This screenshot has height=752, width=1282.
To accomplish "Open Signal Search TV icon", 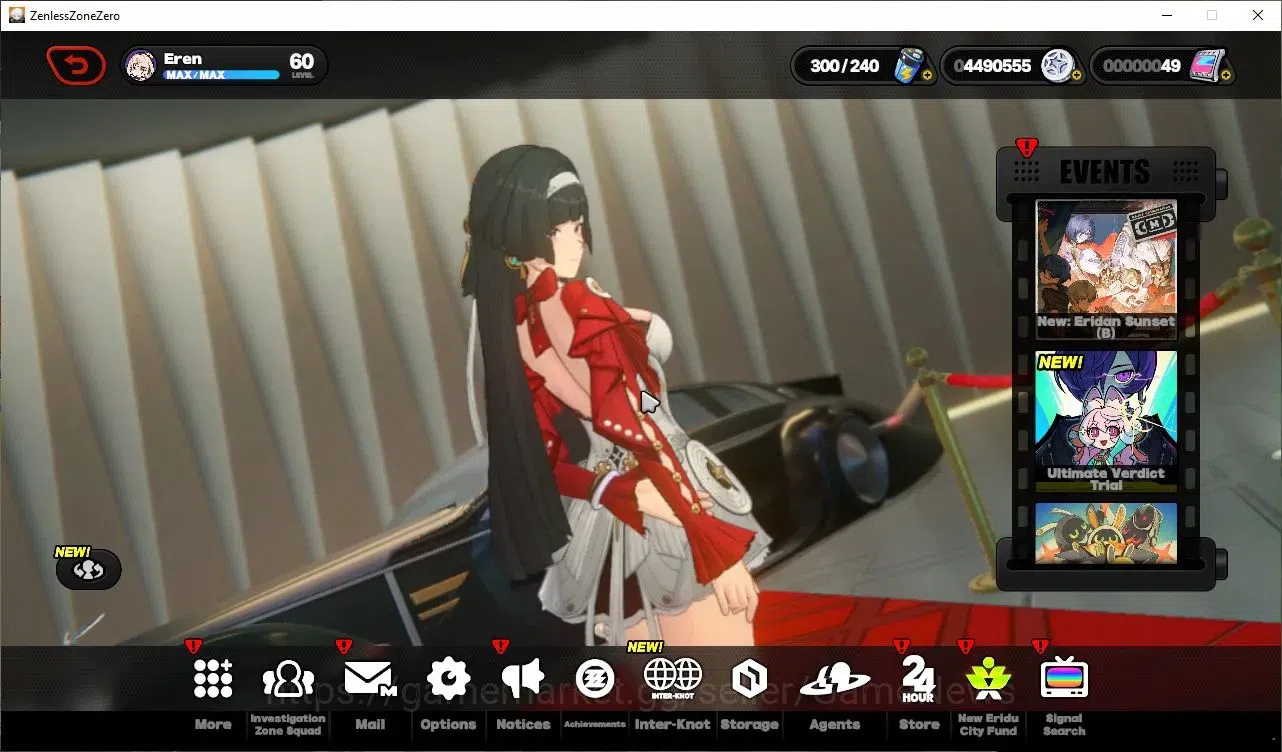I will click(1064, 679).
